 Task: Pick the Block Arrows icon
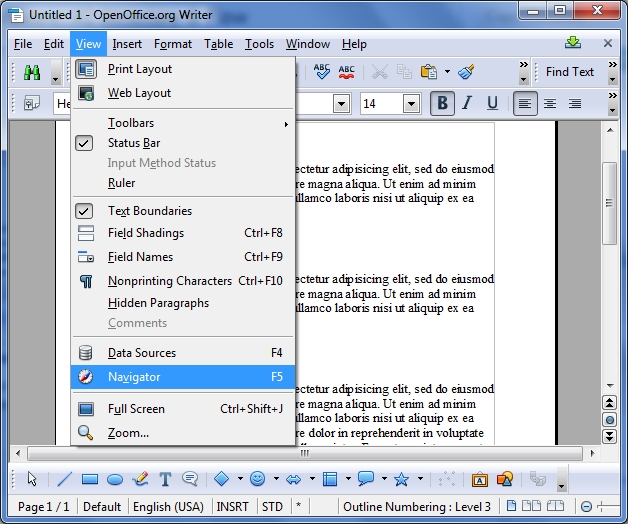[x=294, y=479]
